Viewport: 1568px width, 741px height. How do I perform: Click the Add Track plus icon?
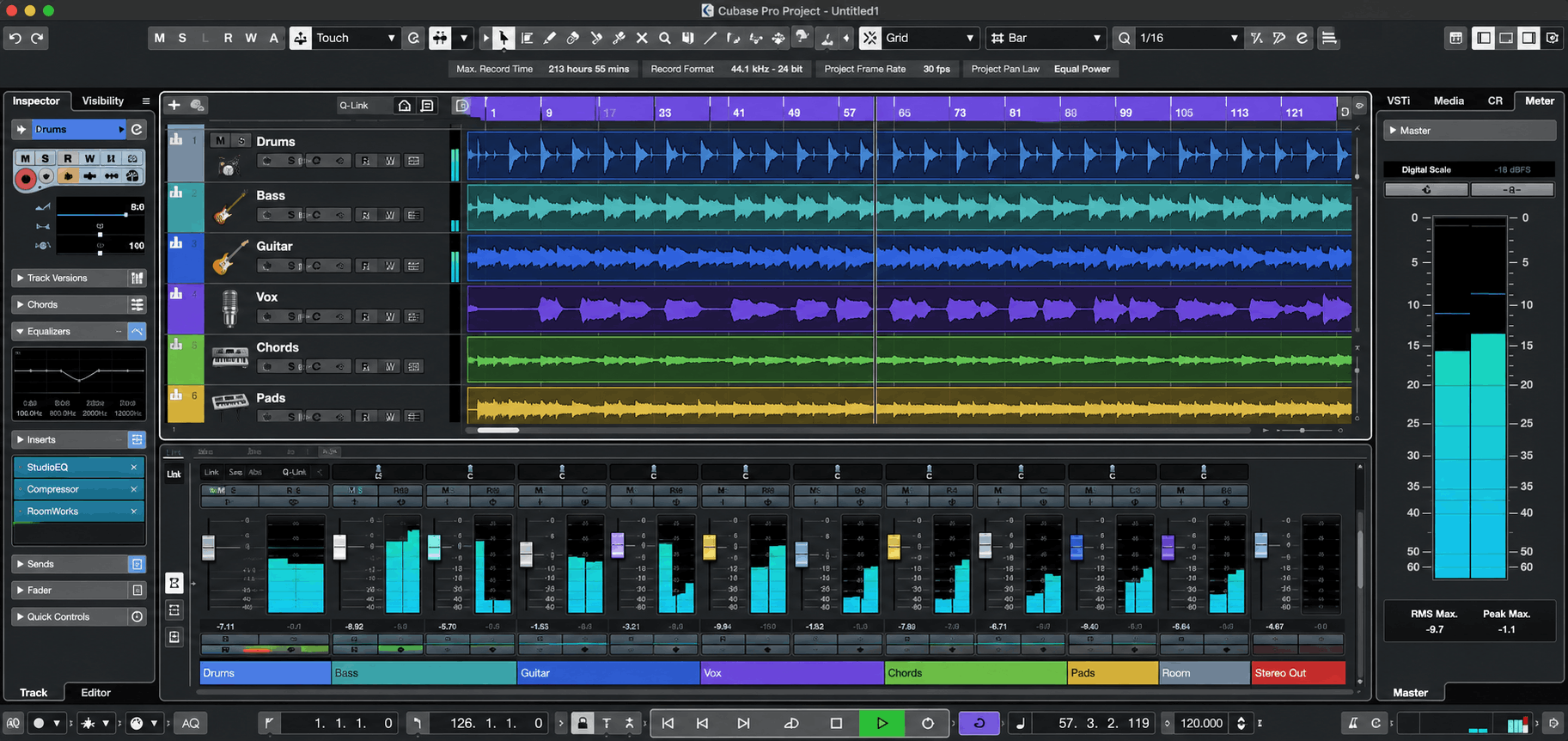174,105
